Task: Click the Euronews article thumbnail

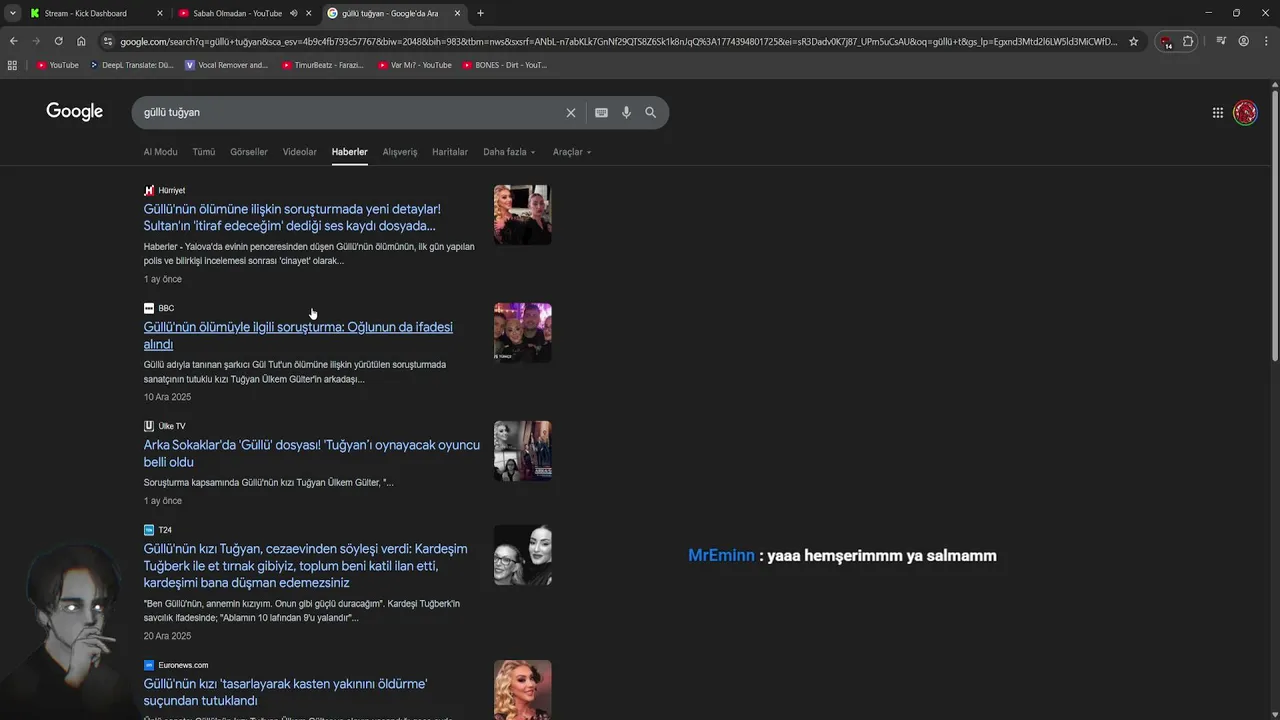Action: [x=522, y=690]
